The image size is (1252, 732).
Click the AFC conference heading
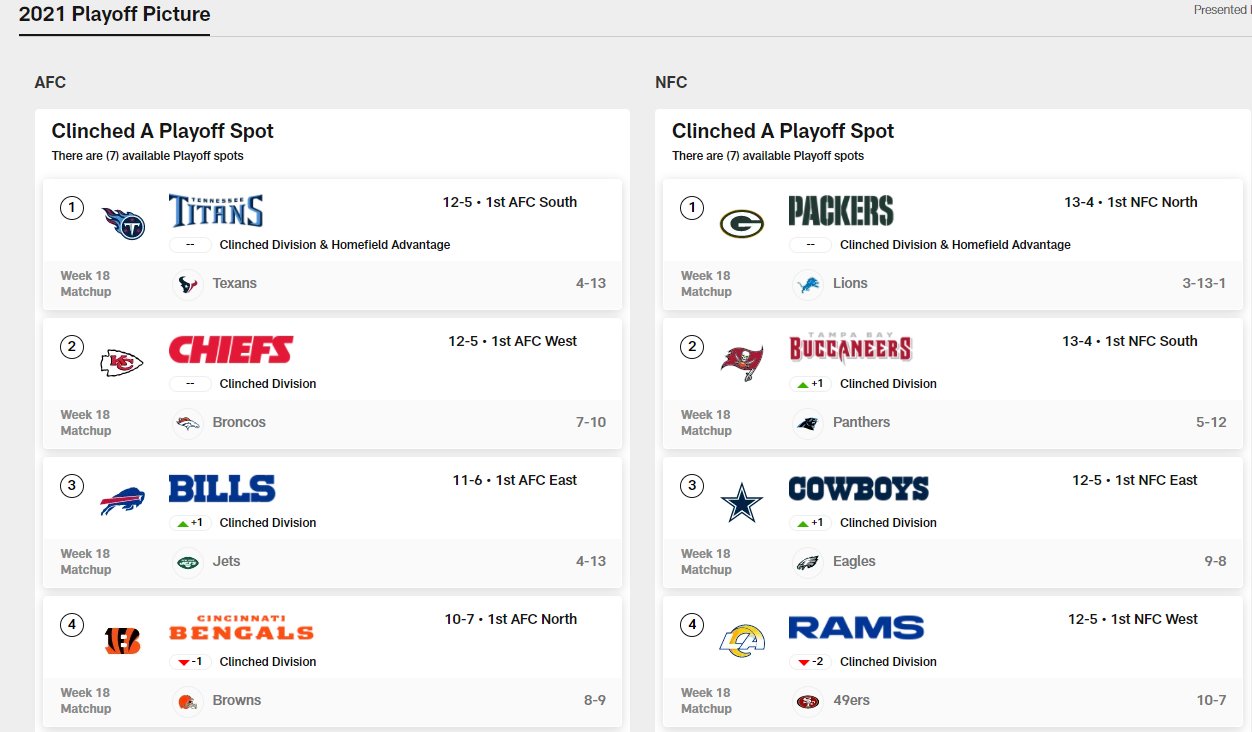click(50, 82)
